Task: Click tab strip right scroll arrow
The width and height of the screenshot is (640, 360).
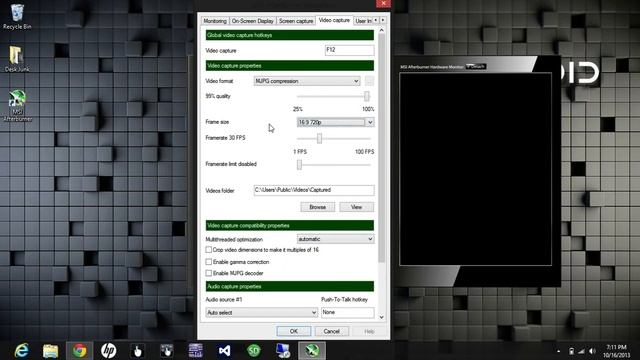Action: pos(383,20)
